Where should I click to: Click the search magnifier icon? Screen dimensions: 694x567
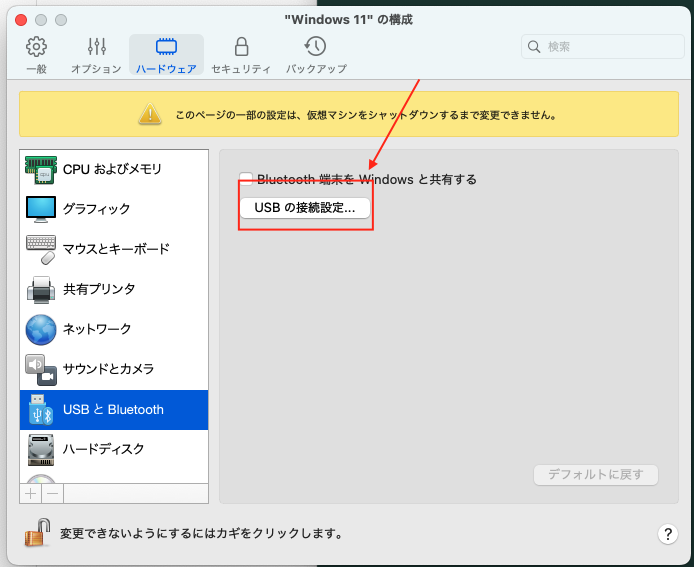534,47
